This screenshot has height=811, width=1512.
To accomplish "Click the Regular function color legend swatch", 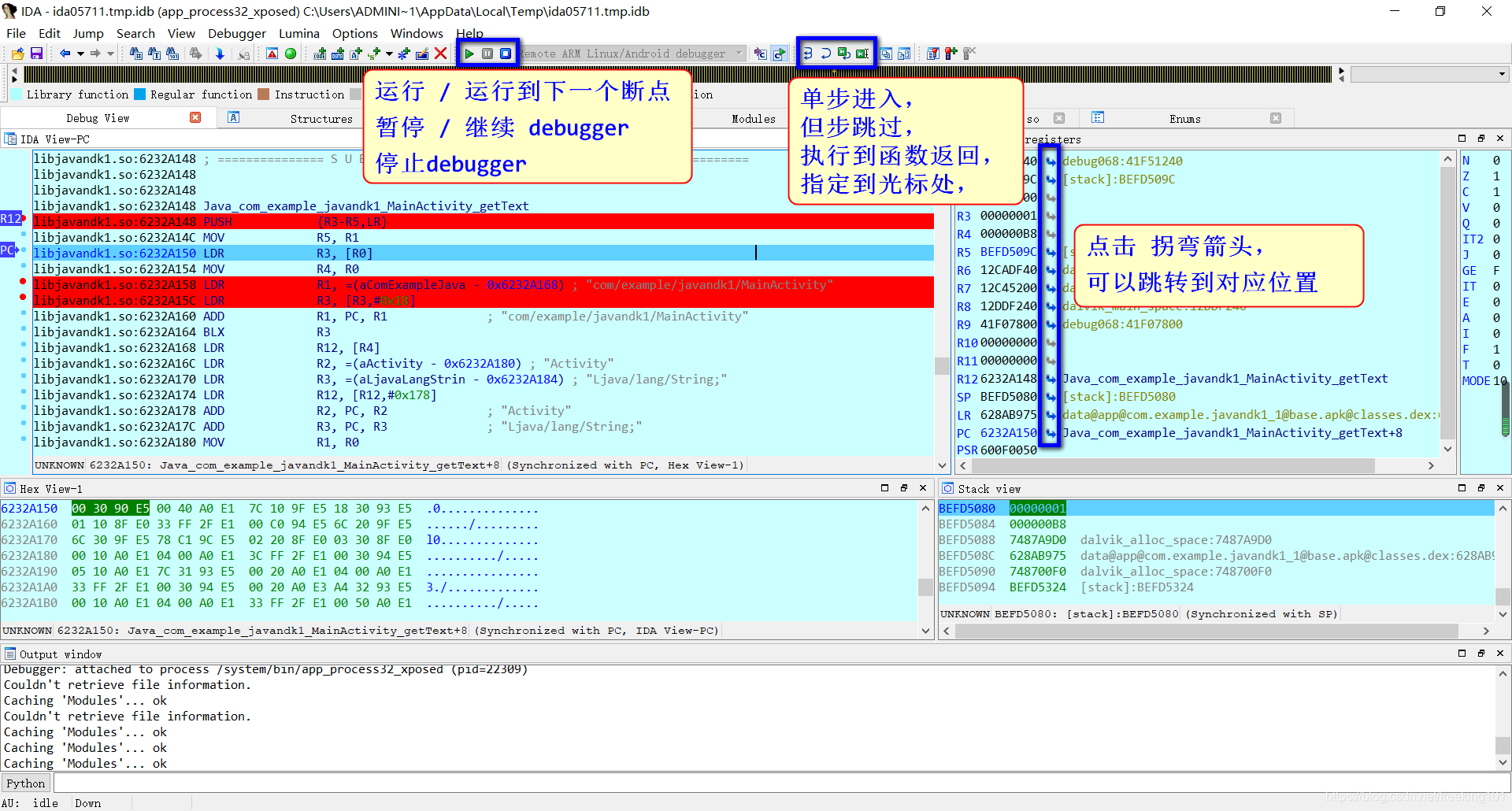I will tap(140, 94).
